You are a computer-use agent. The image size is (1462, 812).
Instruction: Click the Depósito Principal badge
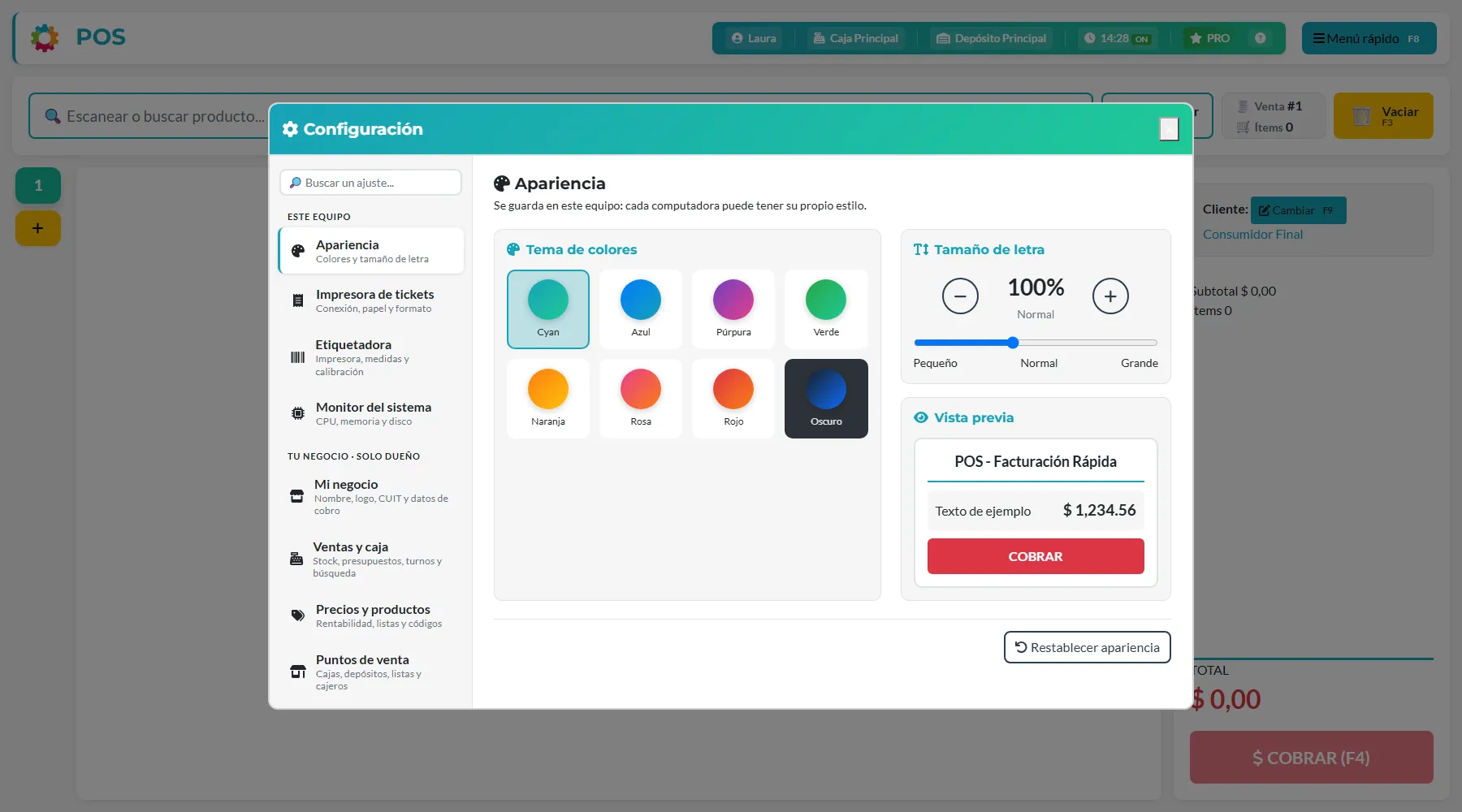pos(992,38)
